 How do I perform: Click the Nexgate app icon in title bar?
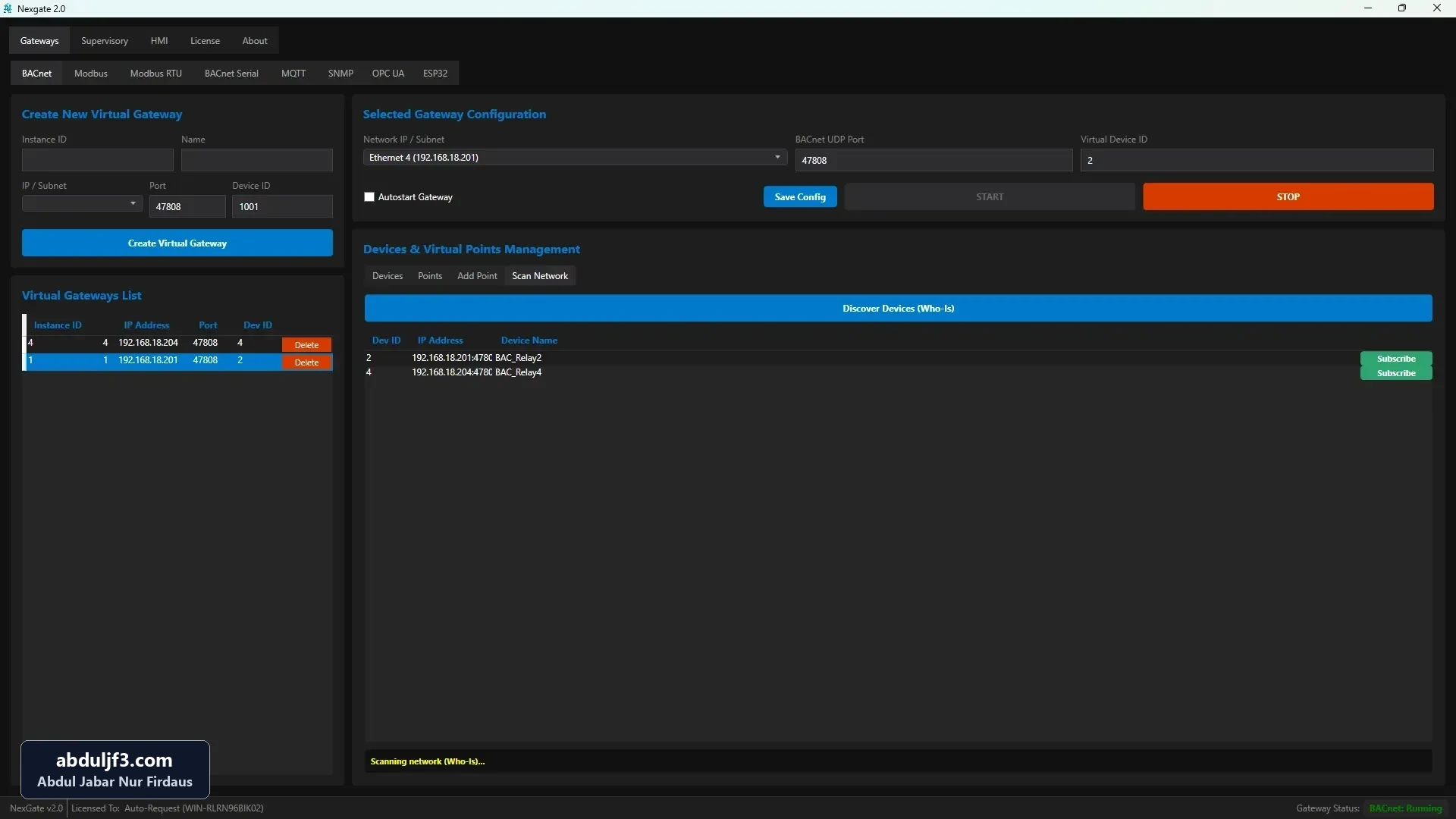point(8,8)
